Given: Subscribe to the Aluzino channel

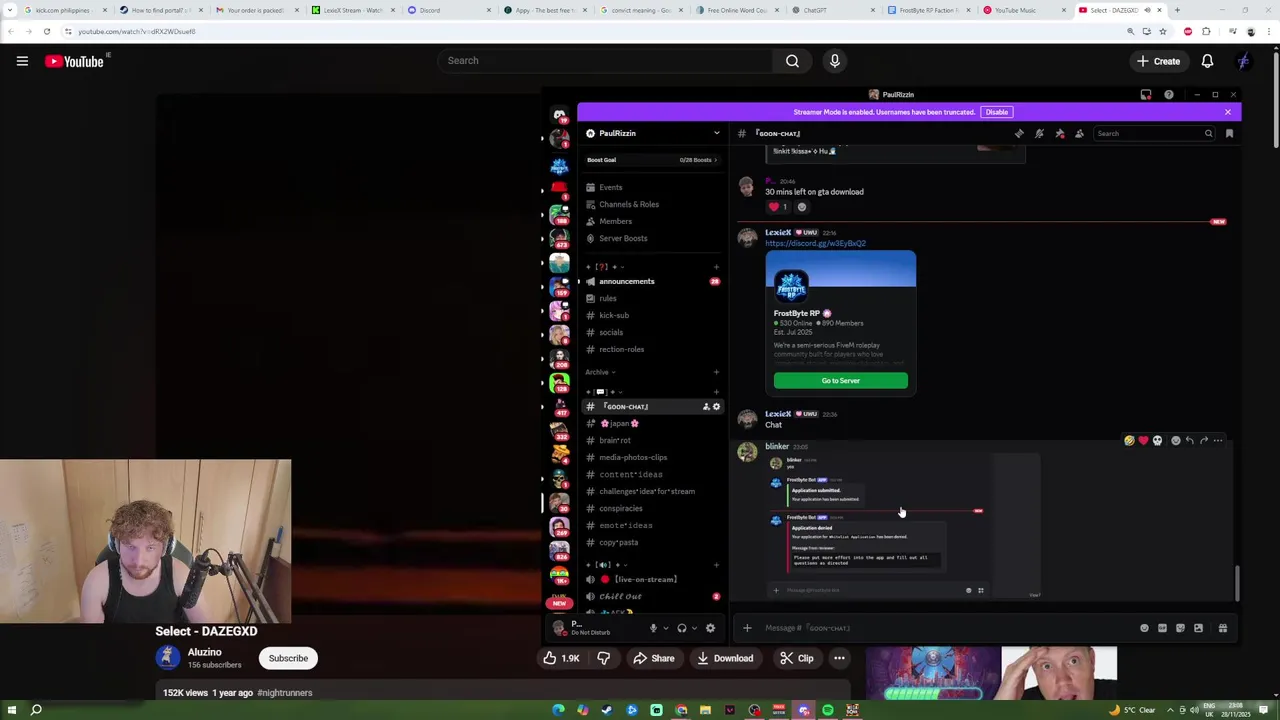Looking at the screenshot, I should point(288,658).
